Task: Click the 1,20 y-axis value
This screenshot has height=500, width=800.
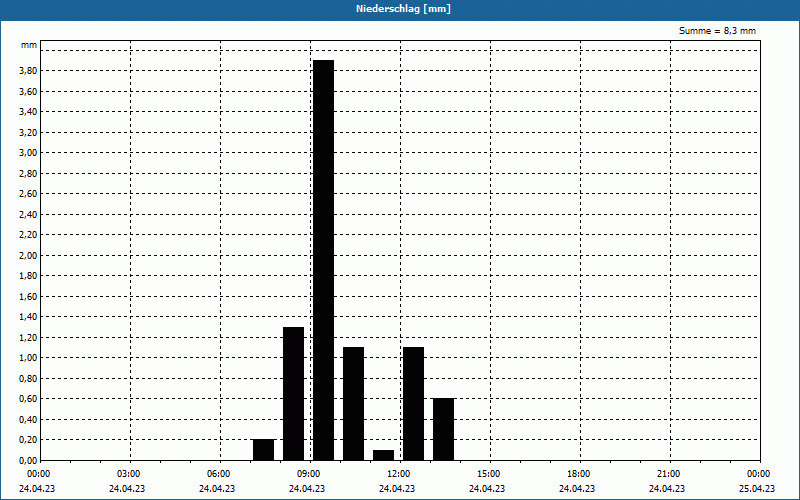Action: pyautogui.click(x=28, y=337)
